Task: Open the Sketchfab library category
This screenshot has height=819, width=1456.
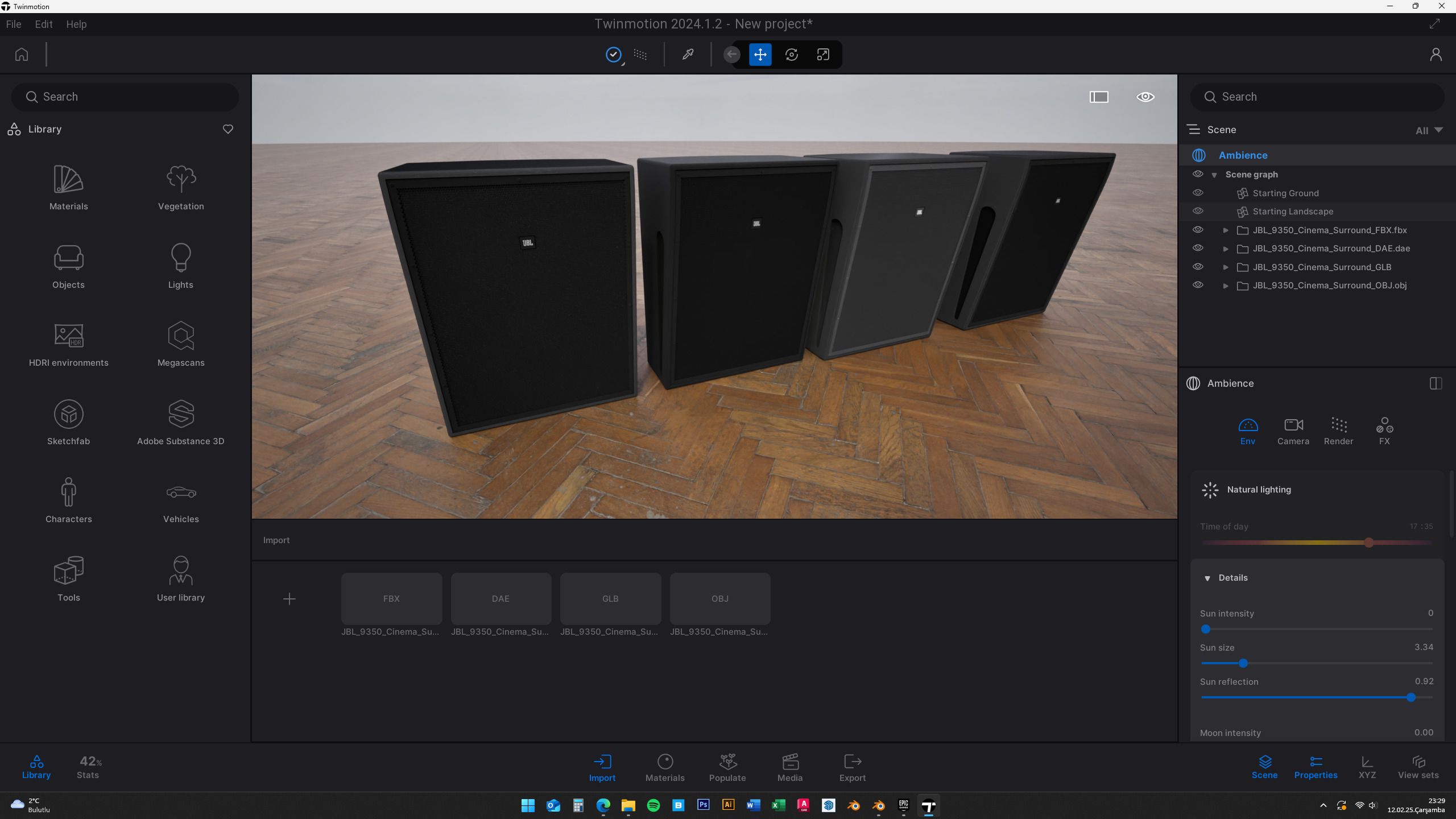Action: point(68,423)
